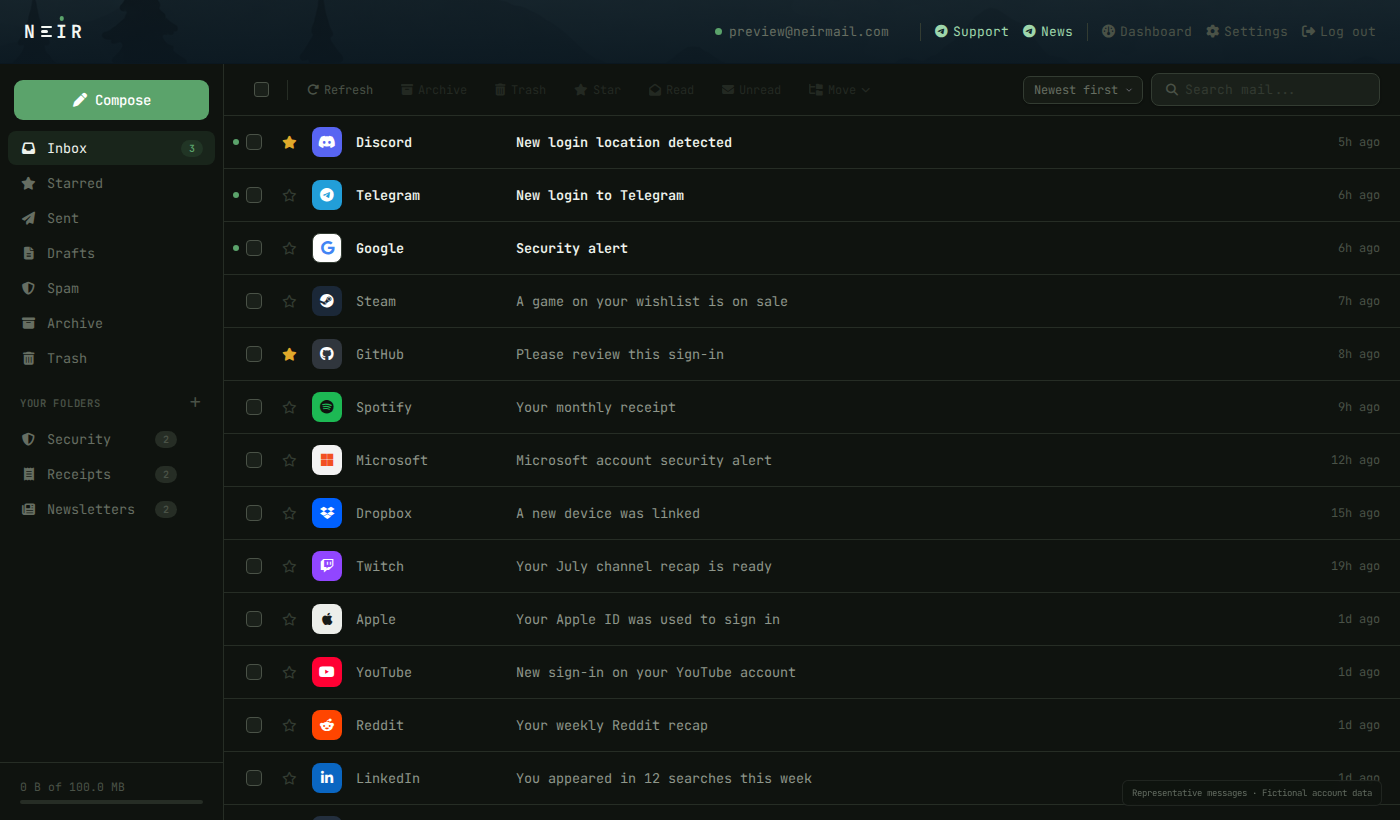Focus the Search mail input field

coord(1265,90)
